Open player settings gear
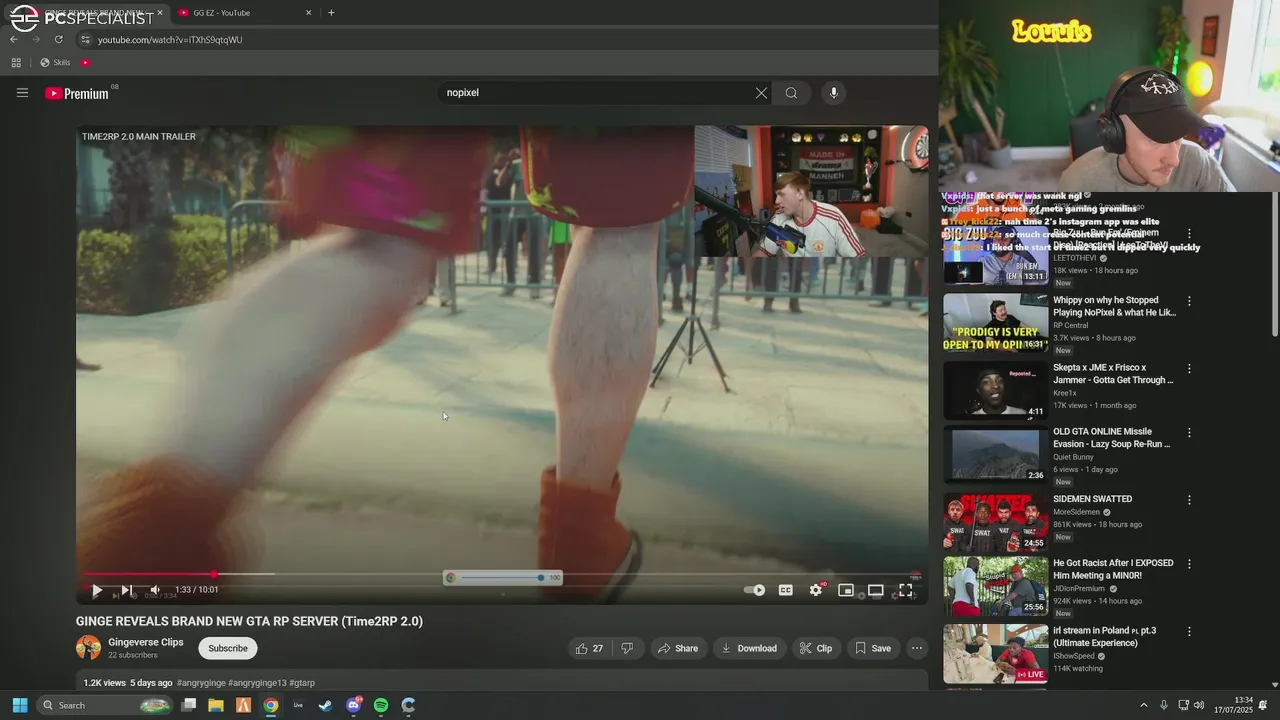The width and height of the screenshot is (1280, 720). pos(816,591)
